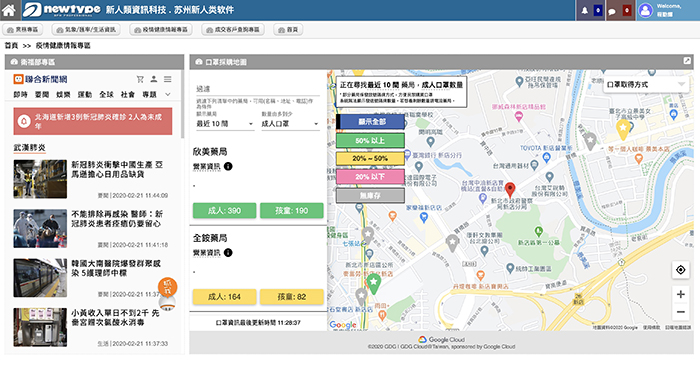Image resolution: width=700 pixels, height=365 pixels.
Task: Click the news panel vertical scrollbar
Action: (182, 105)
